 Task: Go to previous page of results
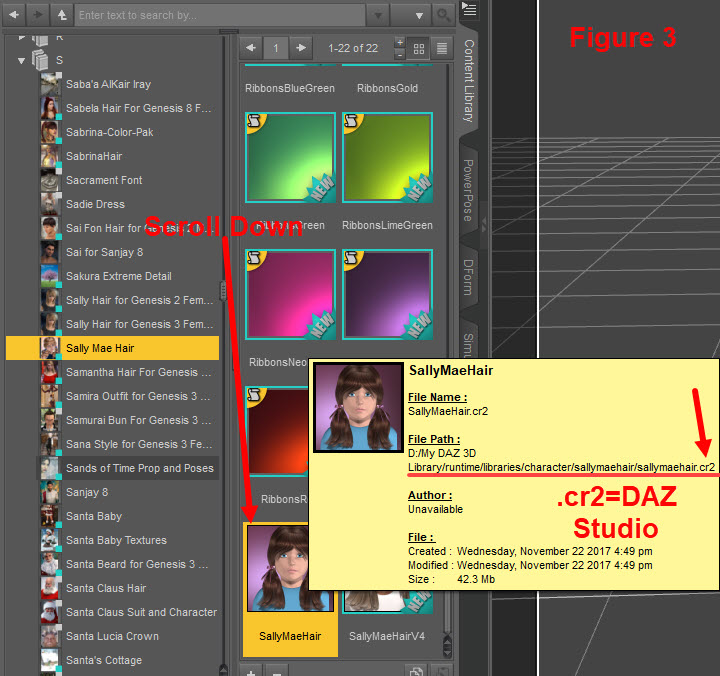[x=250, y=47]
